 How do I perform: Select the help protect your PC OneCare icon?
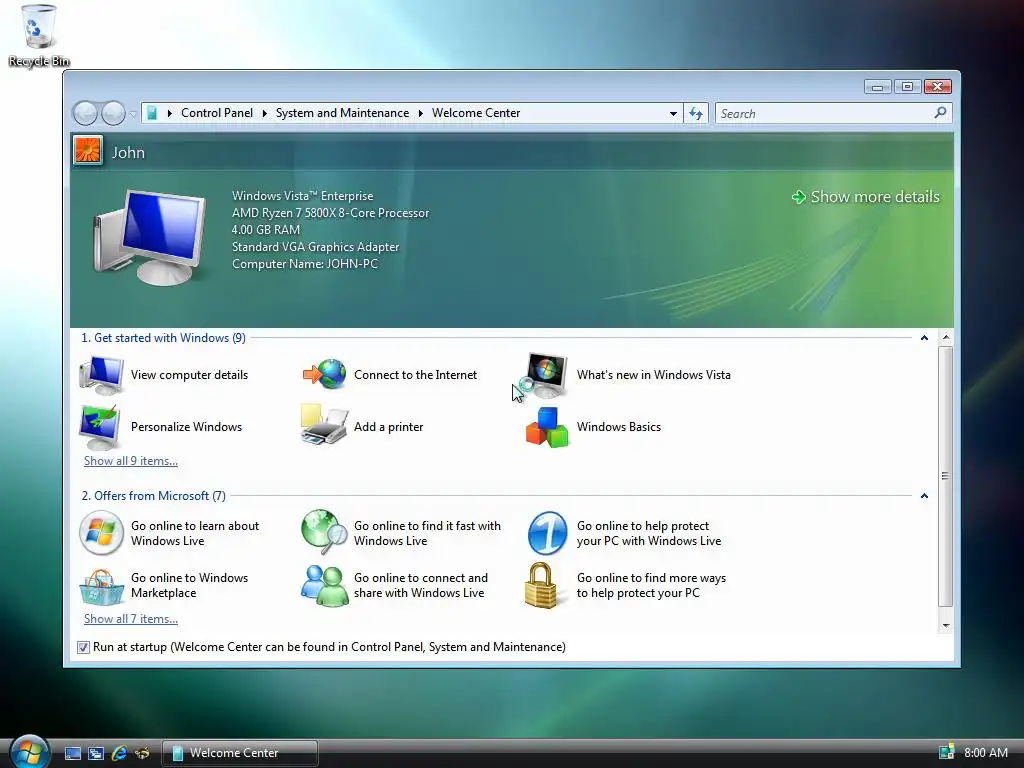point(547,533)
